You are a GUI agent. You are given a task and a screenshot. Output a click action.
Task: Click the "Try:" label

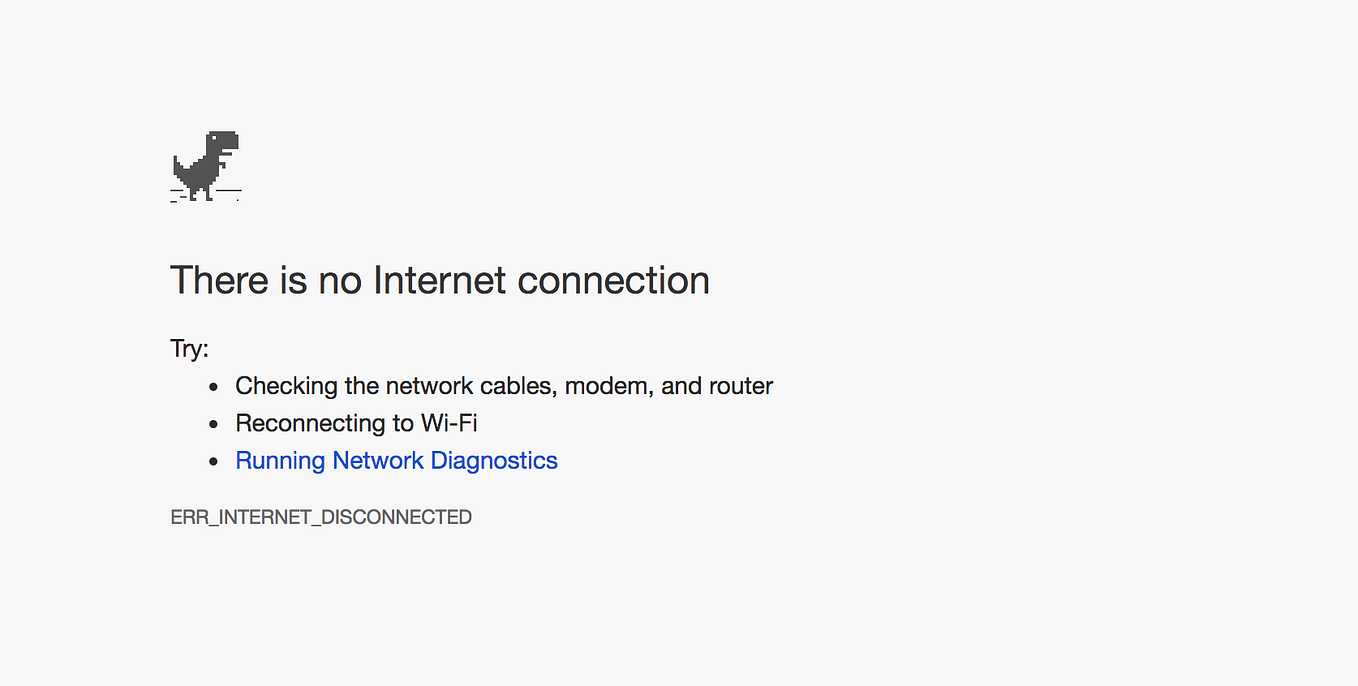[190, 350]
